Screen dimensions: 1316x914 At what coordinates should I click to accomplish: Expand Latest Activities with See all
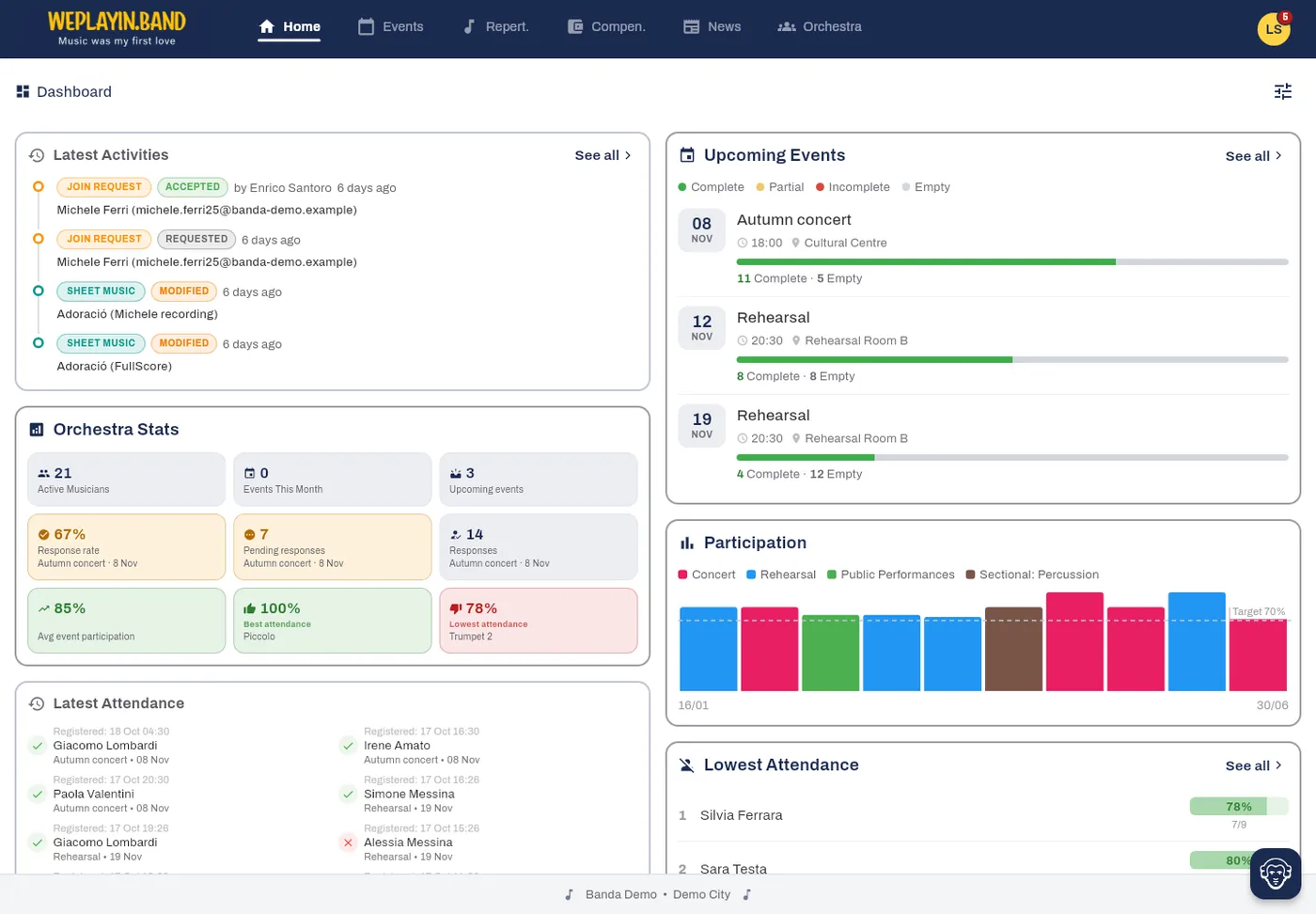pos(603,155)
